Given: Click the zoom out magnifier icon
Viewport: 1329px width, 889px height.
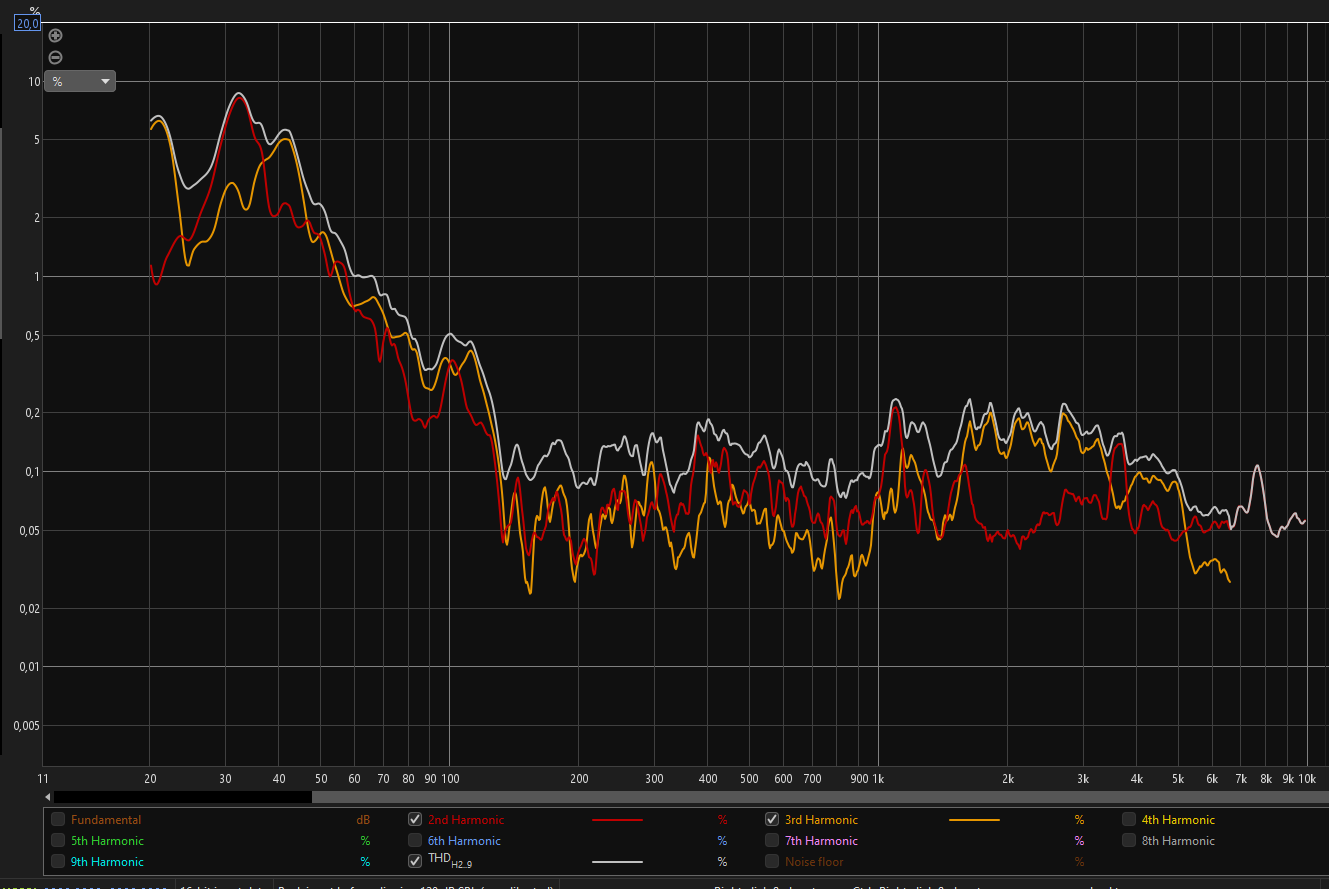Looking at the screenshot, I should click(x=56, y=57).
